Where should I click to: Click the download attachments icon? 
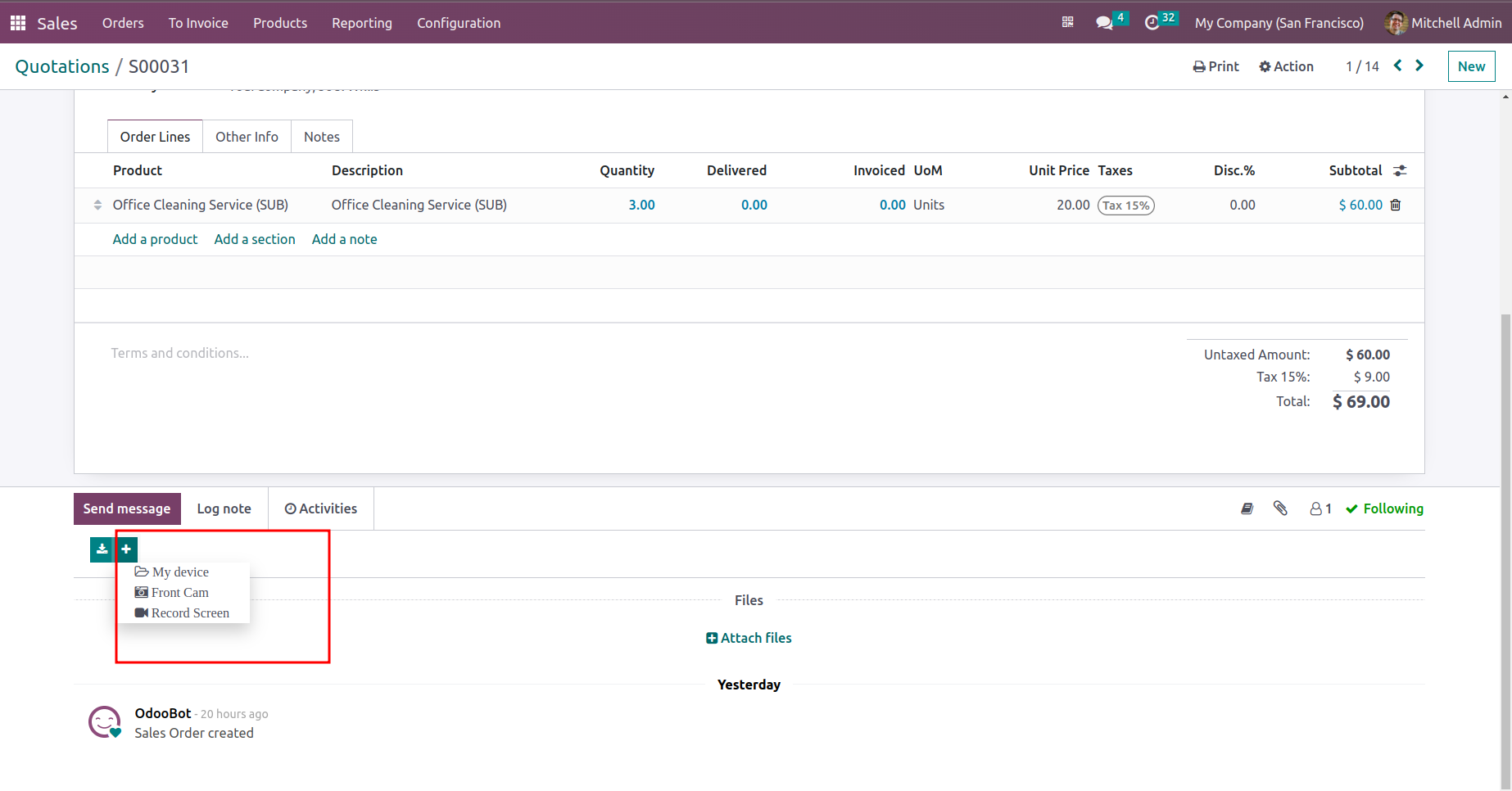[102, 549]
